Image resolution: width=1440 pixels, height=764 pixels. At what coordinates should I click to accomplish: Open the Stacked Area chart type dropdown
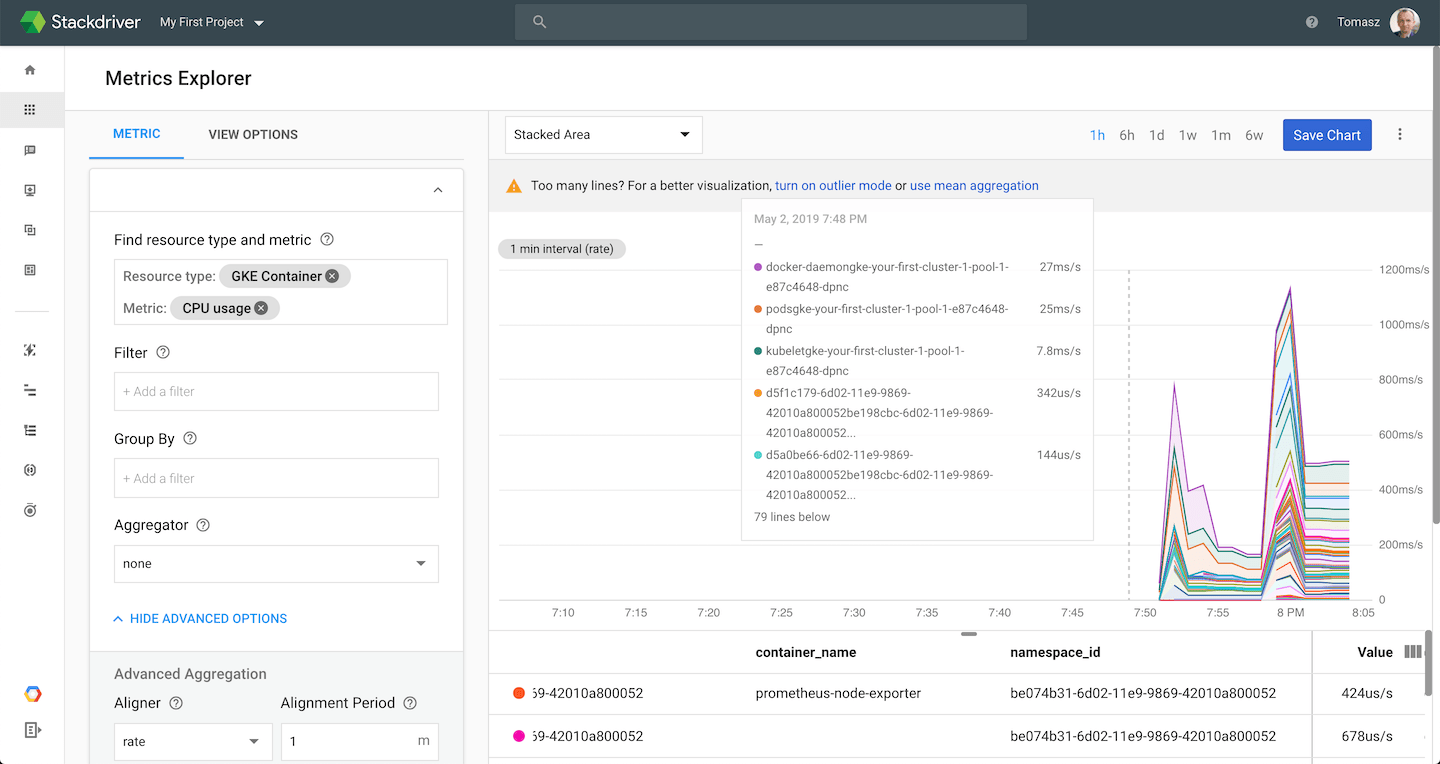click(x=603, y=135)
